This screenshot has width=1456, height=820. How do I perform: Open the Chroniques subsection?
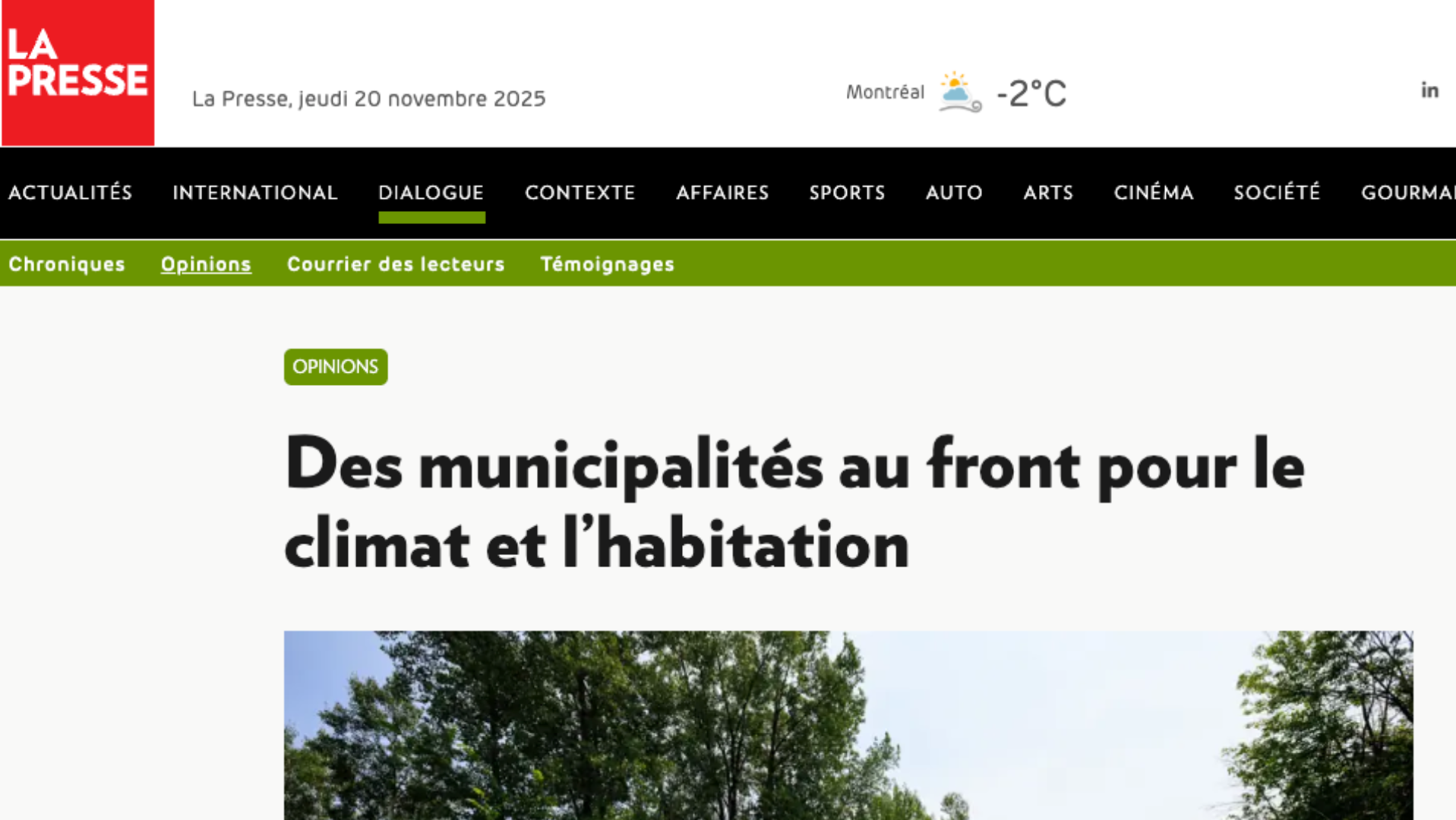tap(67, 264)
